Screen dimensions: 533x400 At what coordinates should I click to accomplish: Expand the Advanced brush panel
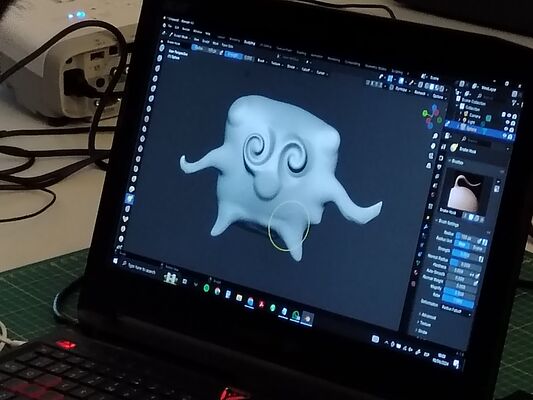(x=428, y=316)
